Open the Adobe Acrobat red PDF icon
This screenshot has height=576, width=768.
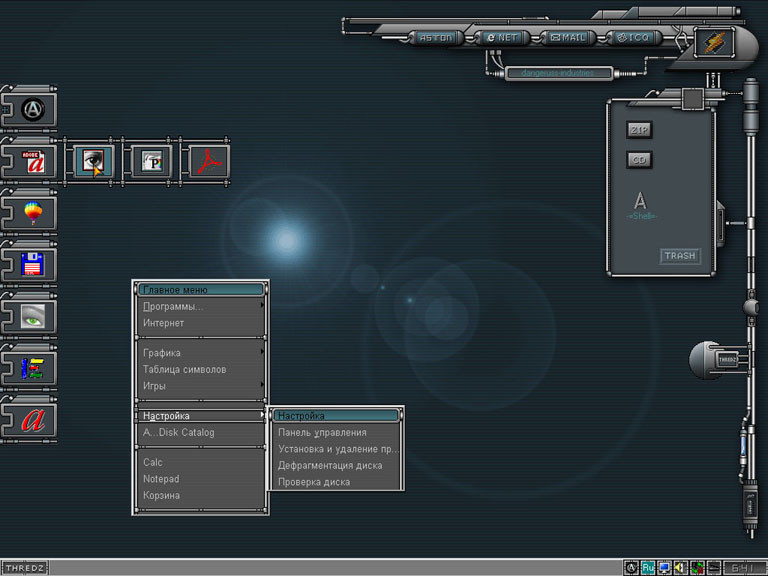pyautogui.click(x=211, y=161)
